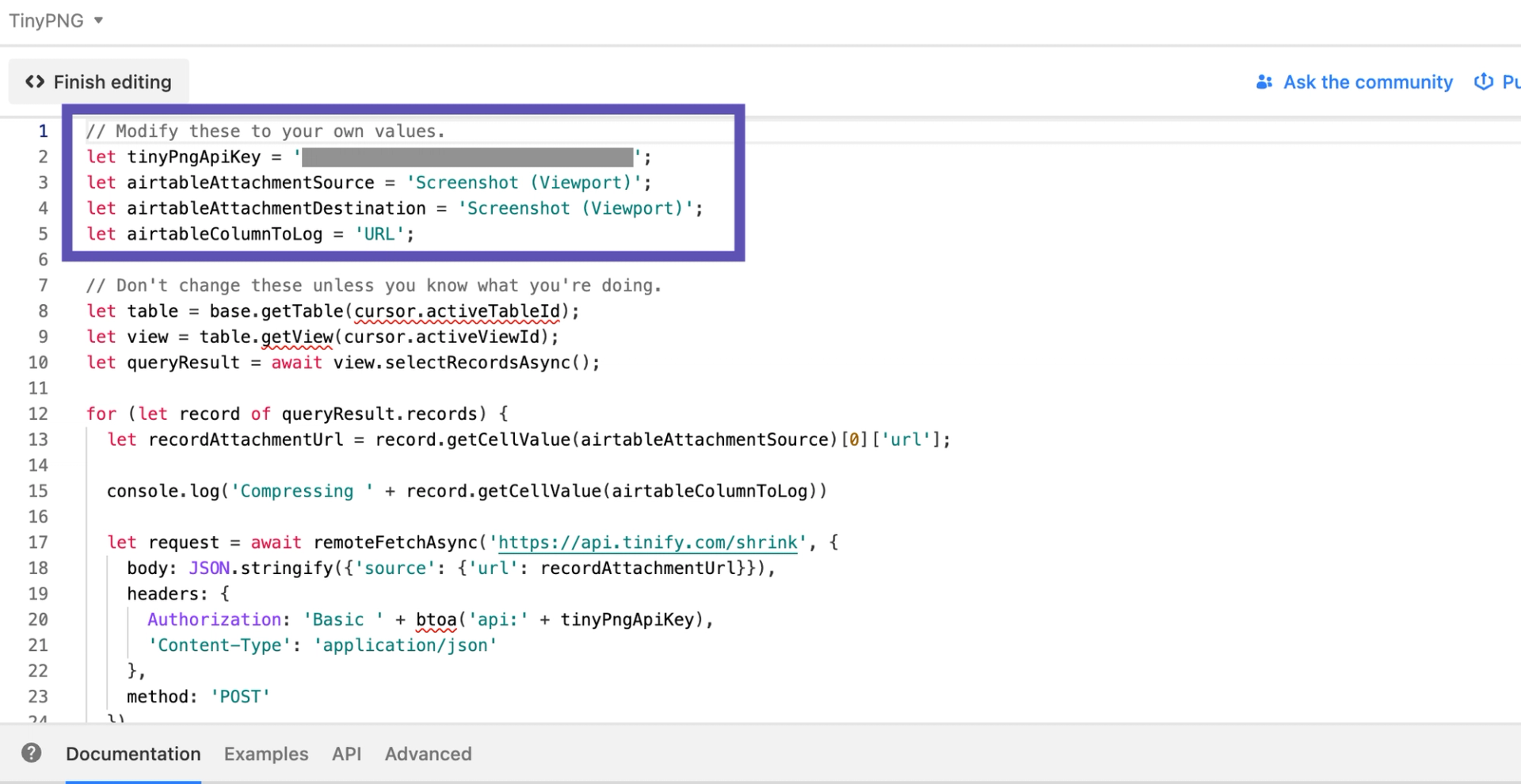Screen dimensions: 1521x784
Task: Switch to the Advanced tab
Action: pos(429,754)
